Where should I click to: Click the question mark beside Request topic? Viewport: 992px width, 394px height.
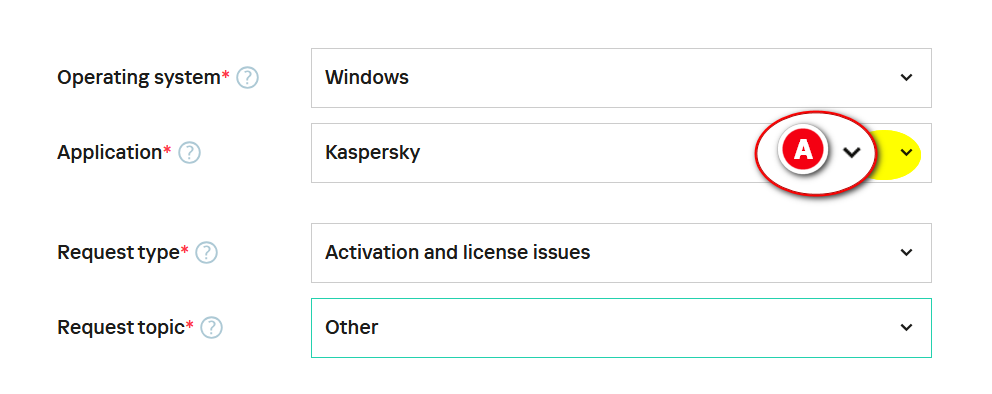click(211, 328)
